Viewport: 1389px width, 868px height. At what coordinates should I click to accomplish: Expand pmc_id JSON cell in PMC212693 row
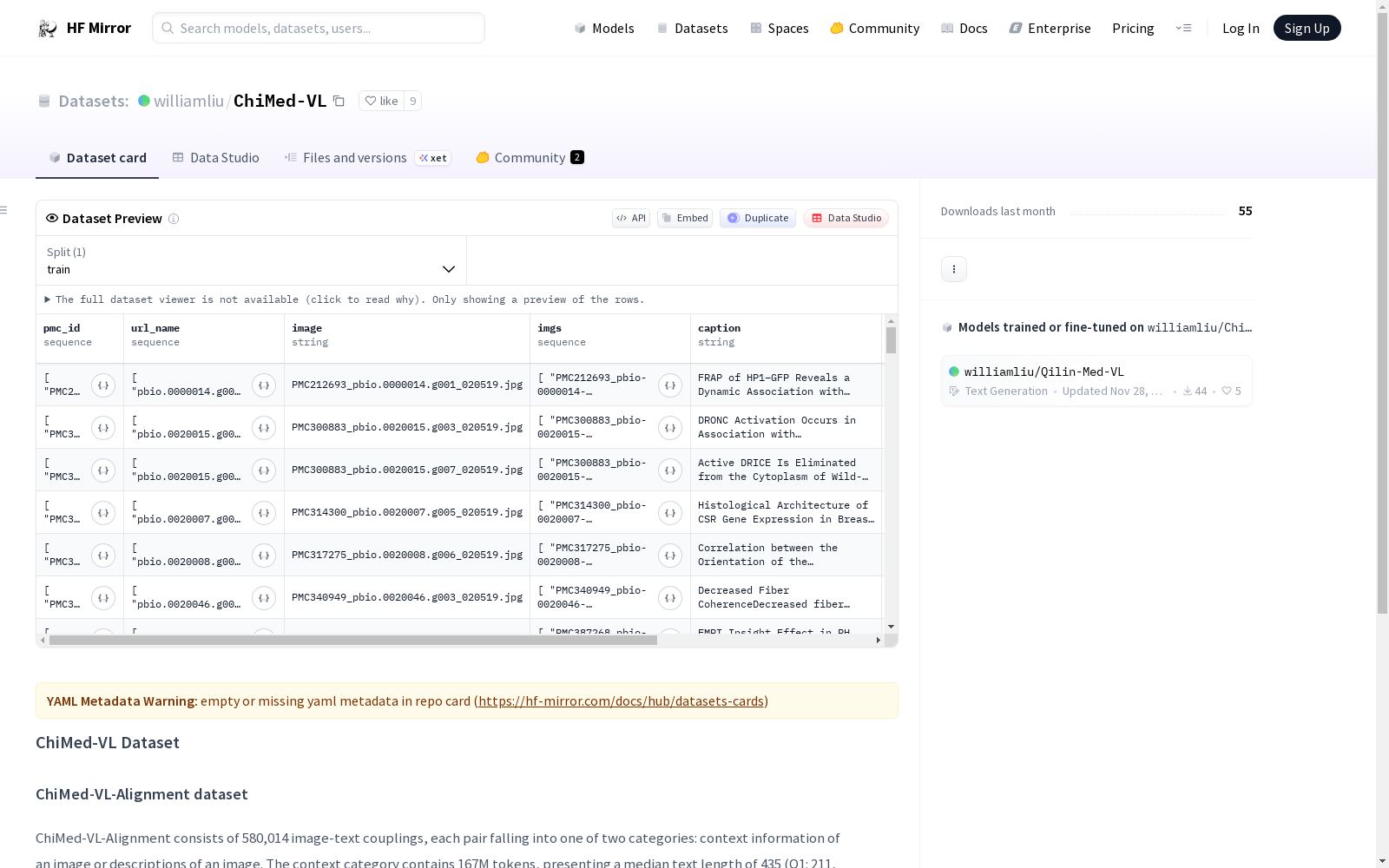103,385
